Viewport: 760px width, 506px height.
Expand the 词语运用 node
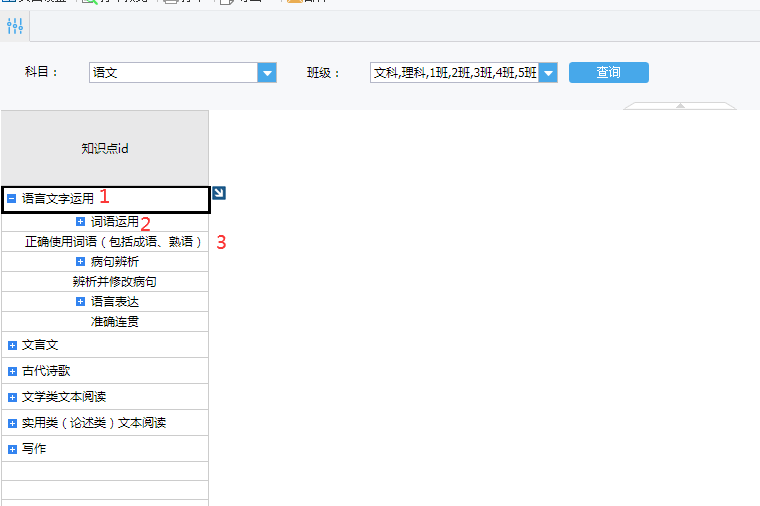click(80, 221)
